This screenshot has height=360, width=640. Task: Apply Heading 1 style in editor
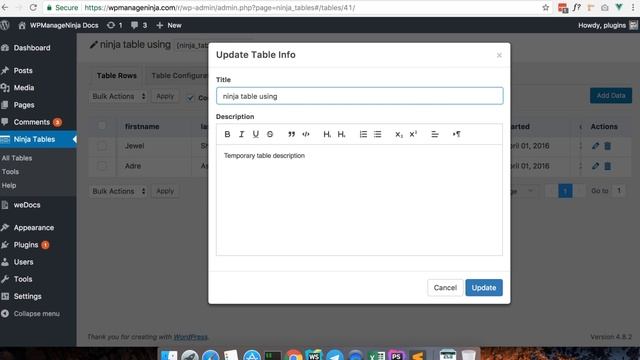tap(327, 134)
